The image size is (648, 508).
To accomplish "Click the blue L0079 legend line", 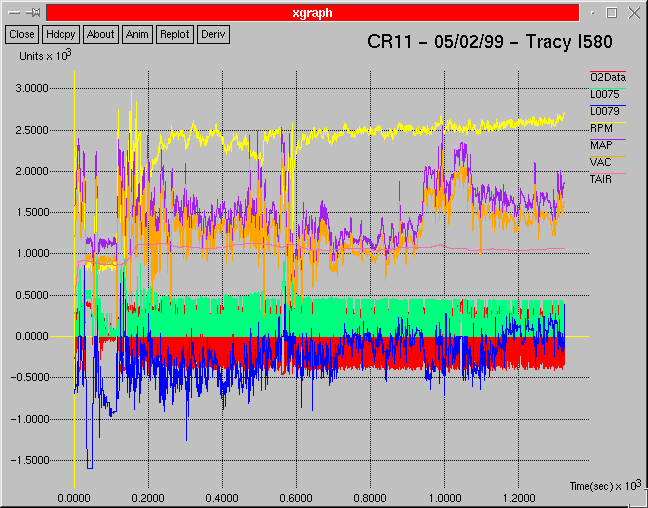I will coord(608,105).
